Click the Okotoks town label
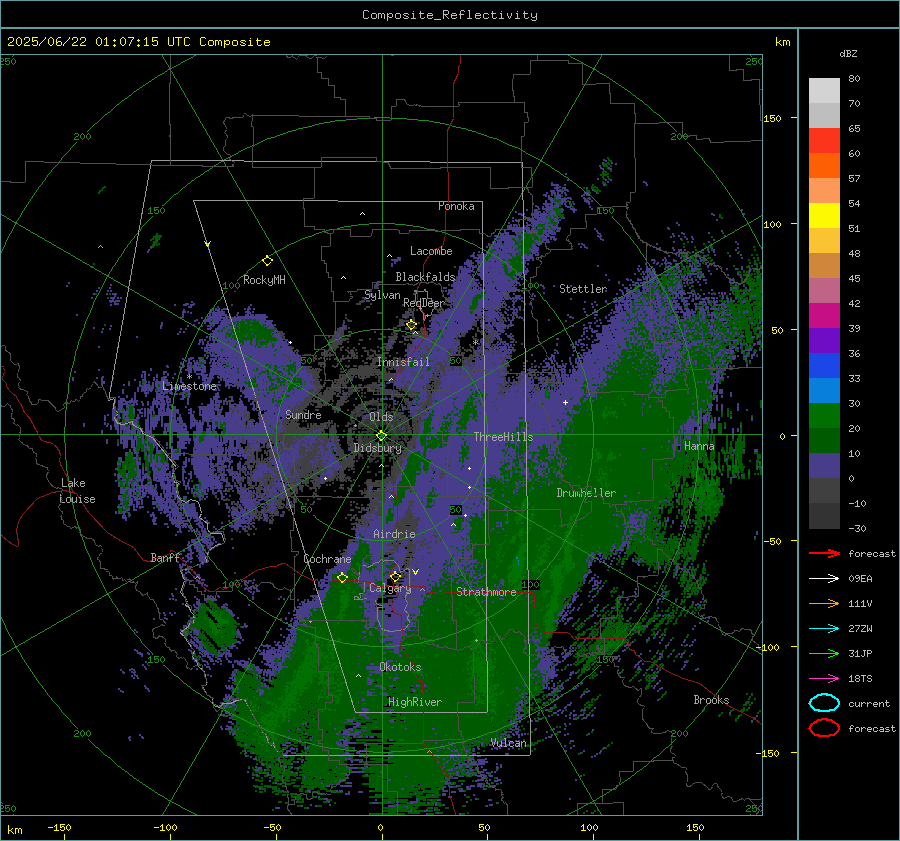 (x=400, y=667)
